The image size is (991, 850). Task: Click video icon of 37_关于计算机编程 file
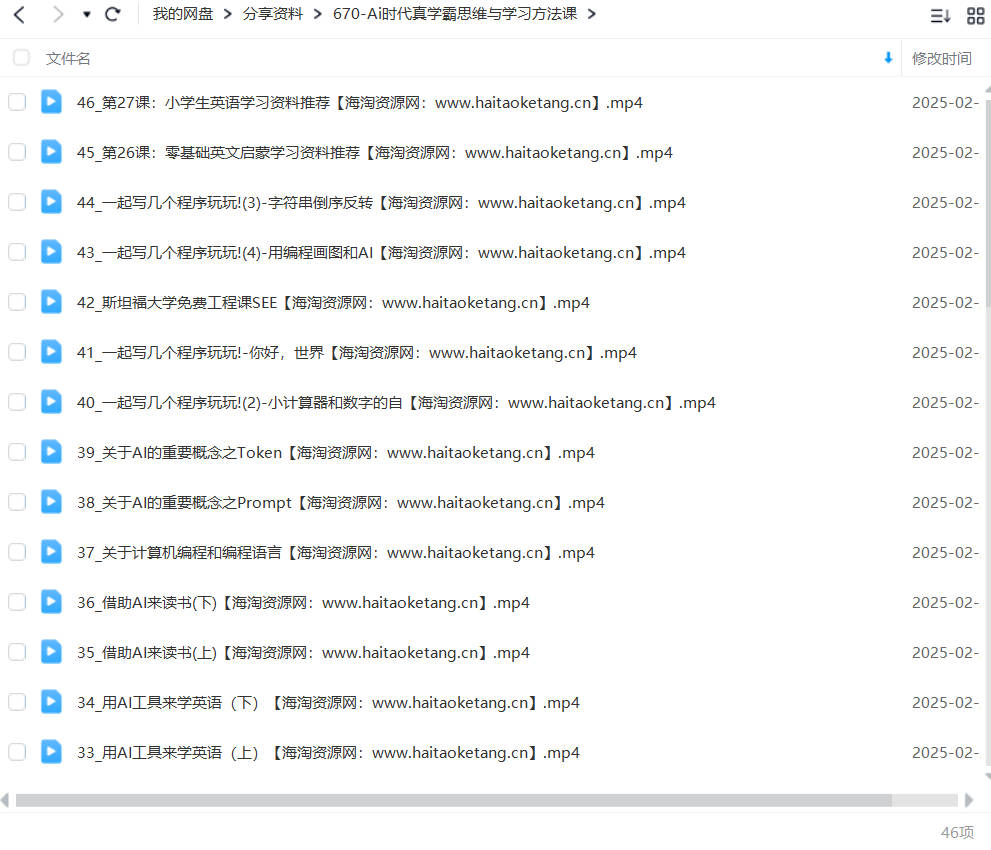point(51,552)
